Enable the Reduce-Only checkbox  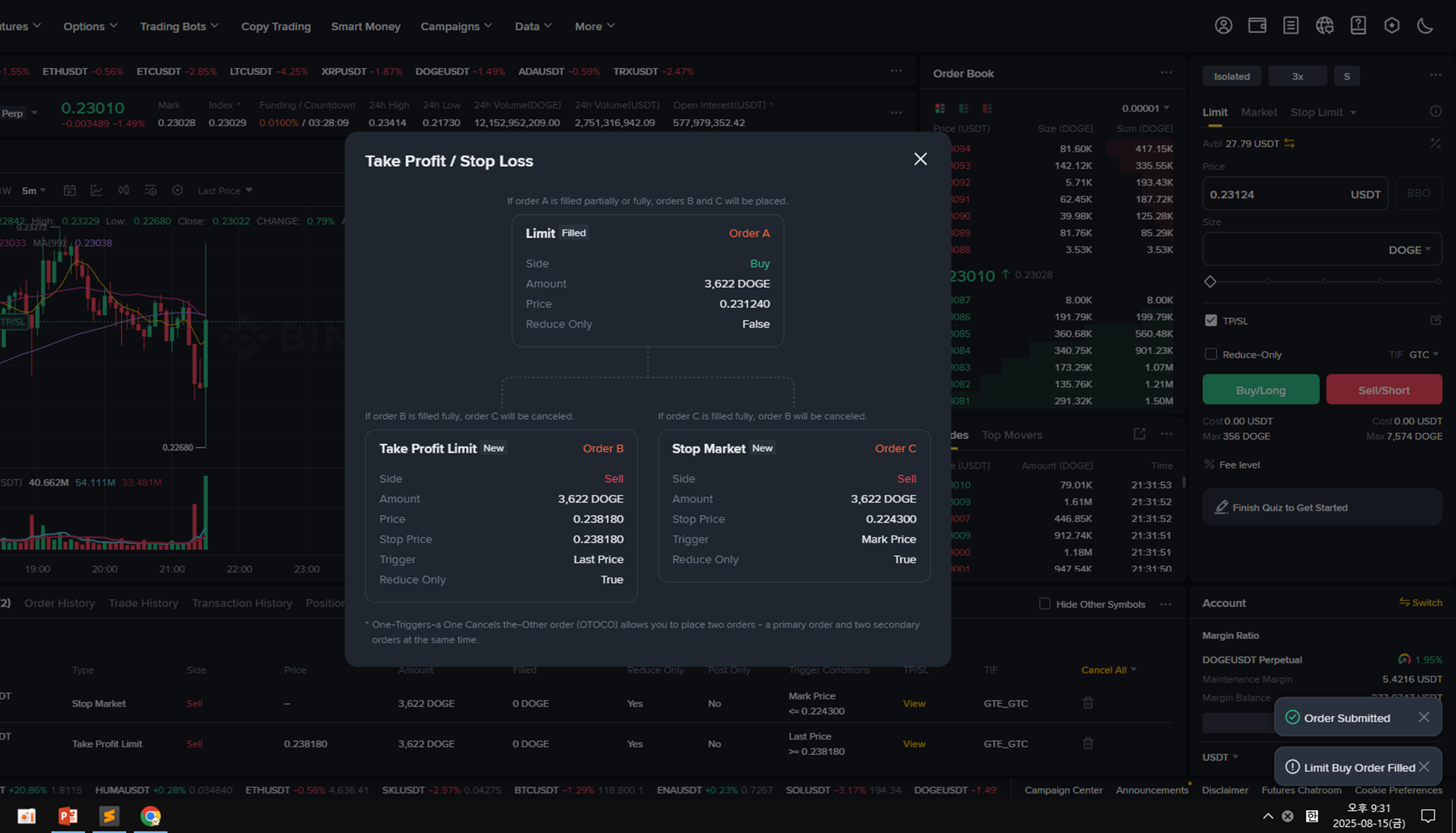coord(1211,354)
